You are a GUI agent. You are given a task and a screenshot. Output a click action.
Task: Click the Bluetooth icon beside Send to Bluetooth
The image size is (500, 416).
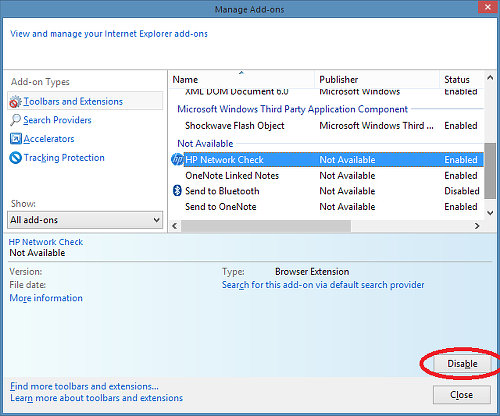177,191
